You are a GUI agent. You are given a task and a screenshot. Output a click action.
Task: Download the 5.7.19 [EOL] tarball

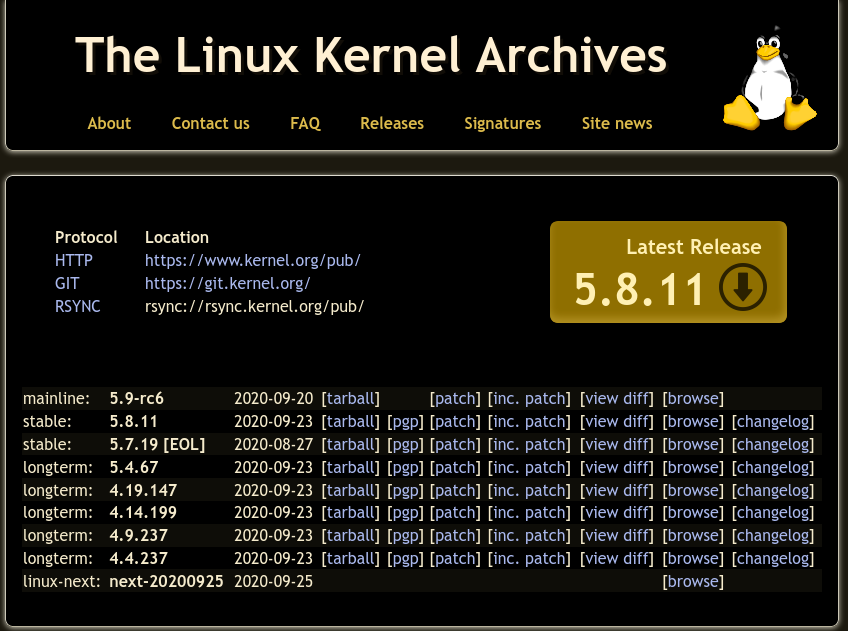[350, 444]
